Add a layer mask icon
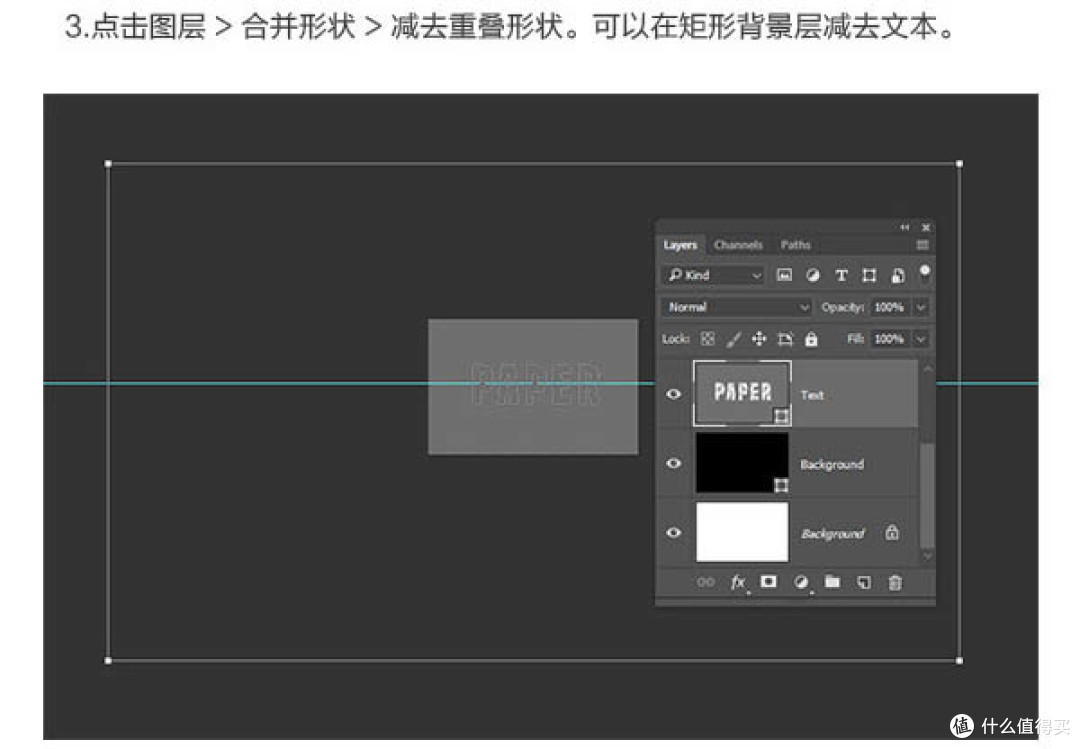The width and height of the screenshot is (1080, 749). coord(769,582)
